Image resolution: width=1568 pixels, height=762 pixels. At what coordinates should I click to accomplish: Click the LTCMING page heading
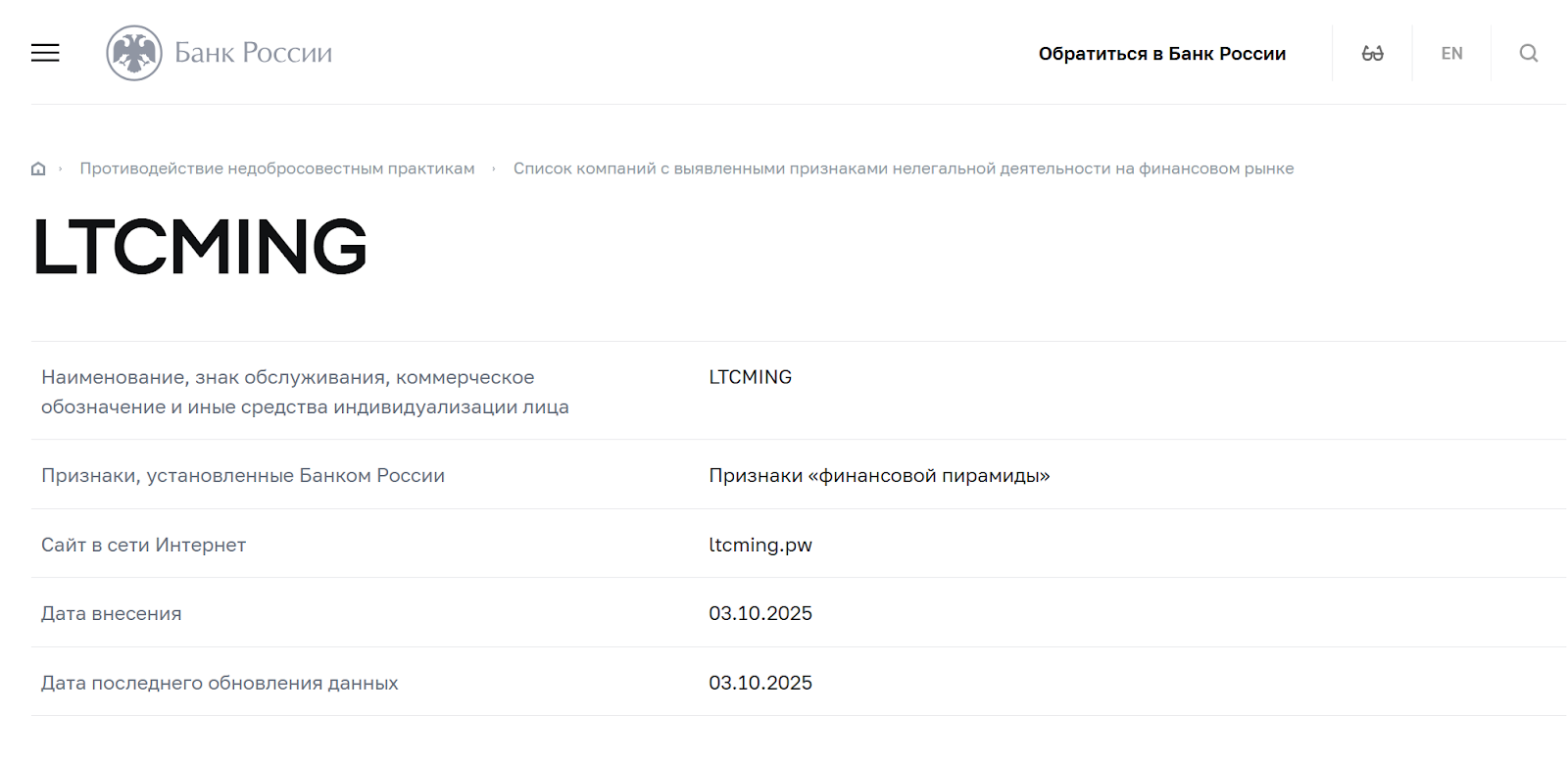tap(200, 246)
